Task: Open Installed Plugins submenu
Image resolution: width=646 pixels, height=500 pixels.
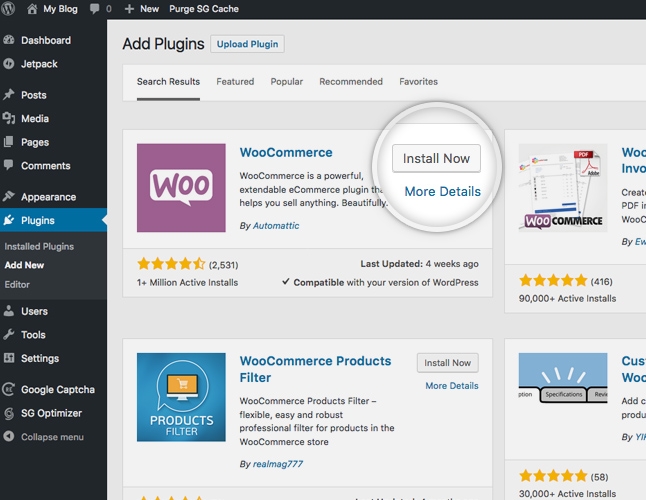Action: tap(39, 246)
